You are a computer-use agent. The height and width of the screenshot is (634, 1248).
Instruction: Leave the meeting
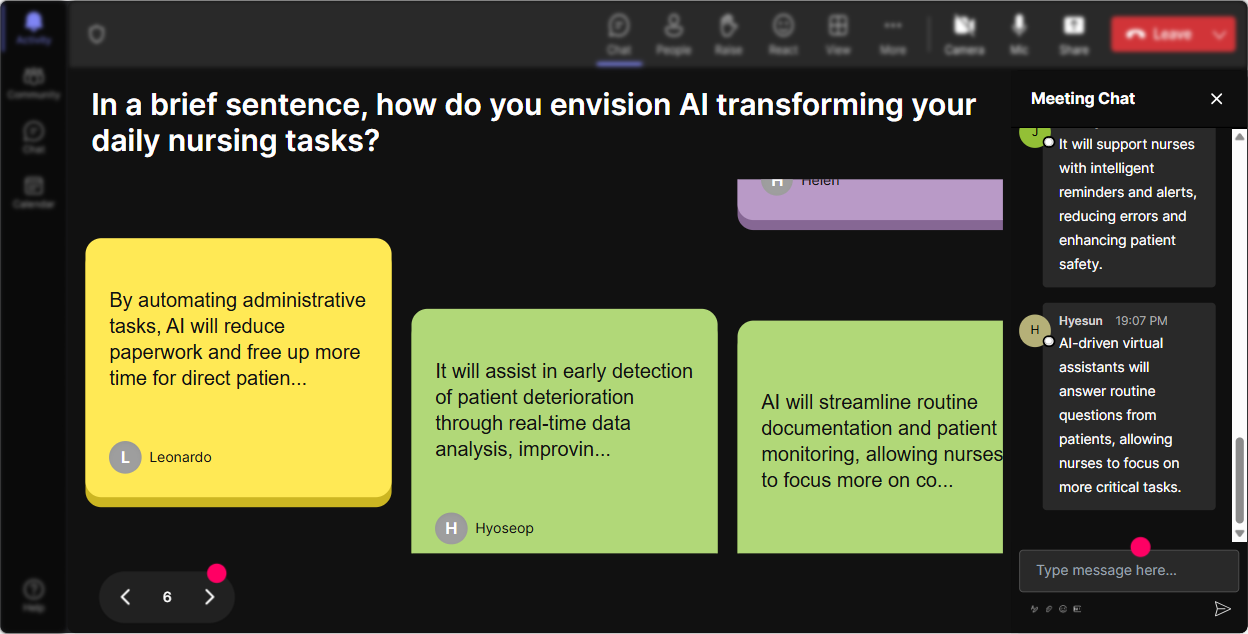[x=1159, y=34]
